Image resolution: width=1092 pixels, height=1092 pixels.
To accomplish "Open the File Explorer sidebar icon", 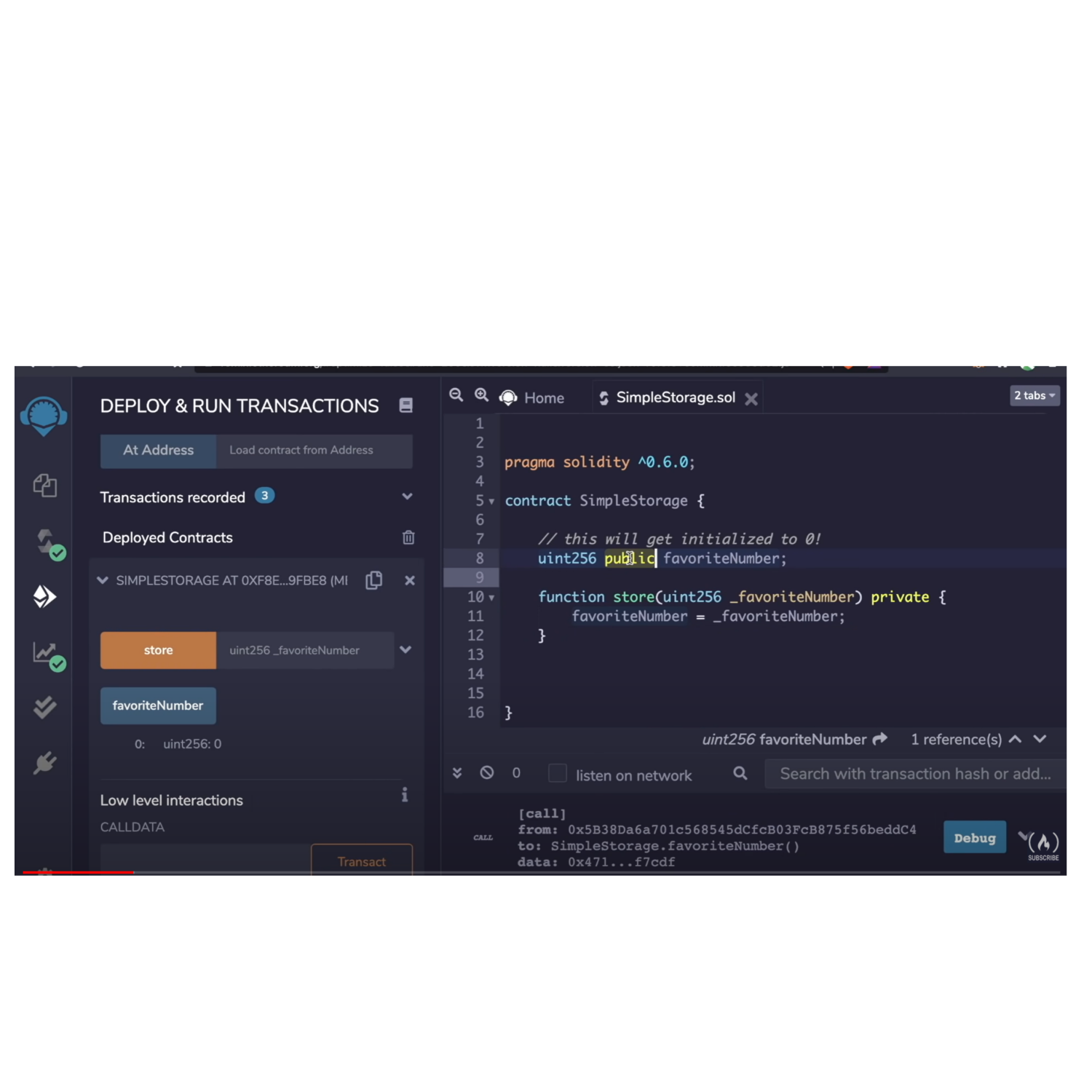I will coord(44,486).
